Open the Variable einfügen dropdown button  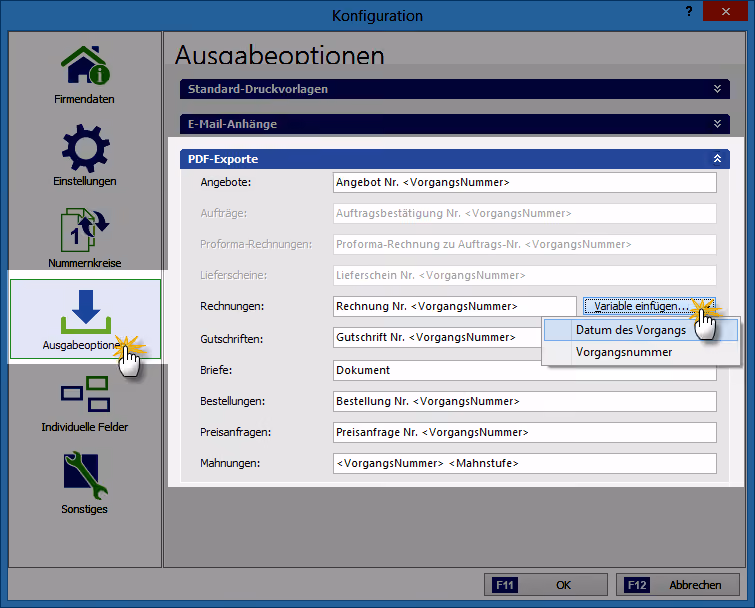(650, 306)
